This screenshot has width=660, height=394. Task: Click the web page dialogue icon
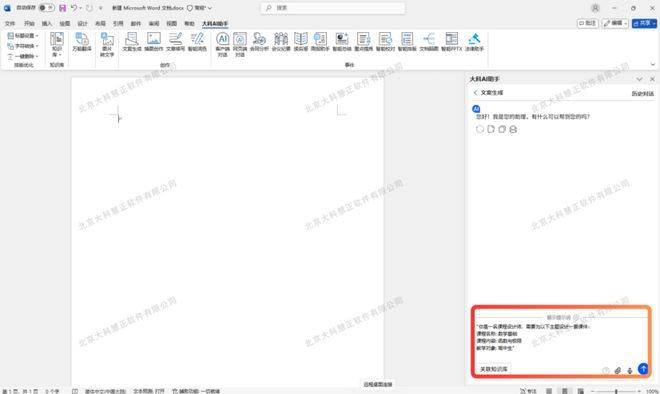tap(240, 45)
